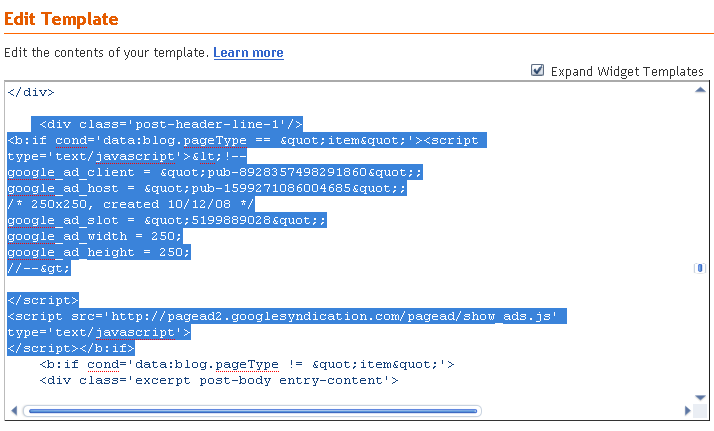Click the google_ad_slot code line
714x431 pixels.
pyautogui.click(x=167, y=221)
